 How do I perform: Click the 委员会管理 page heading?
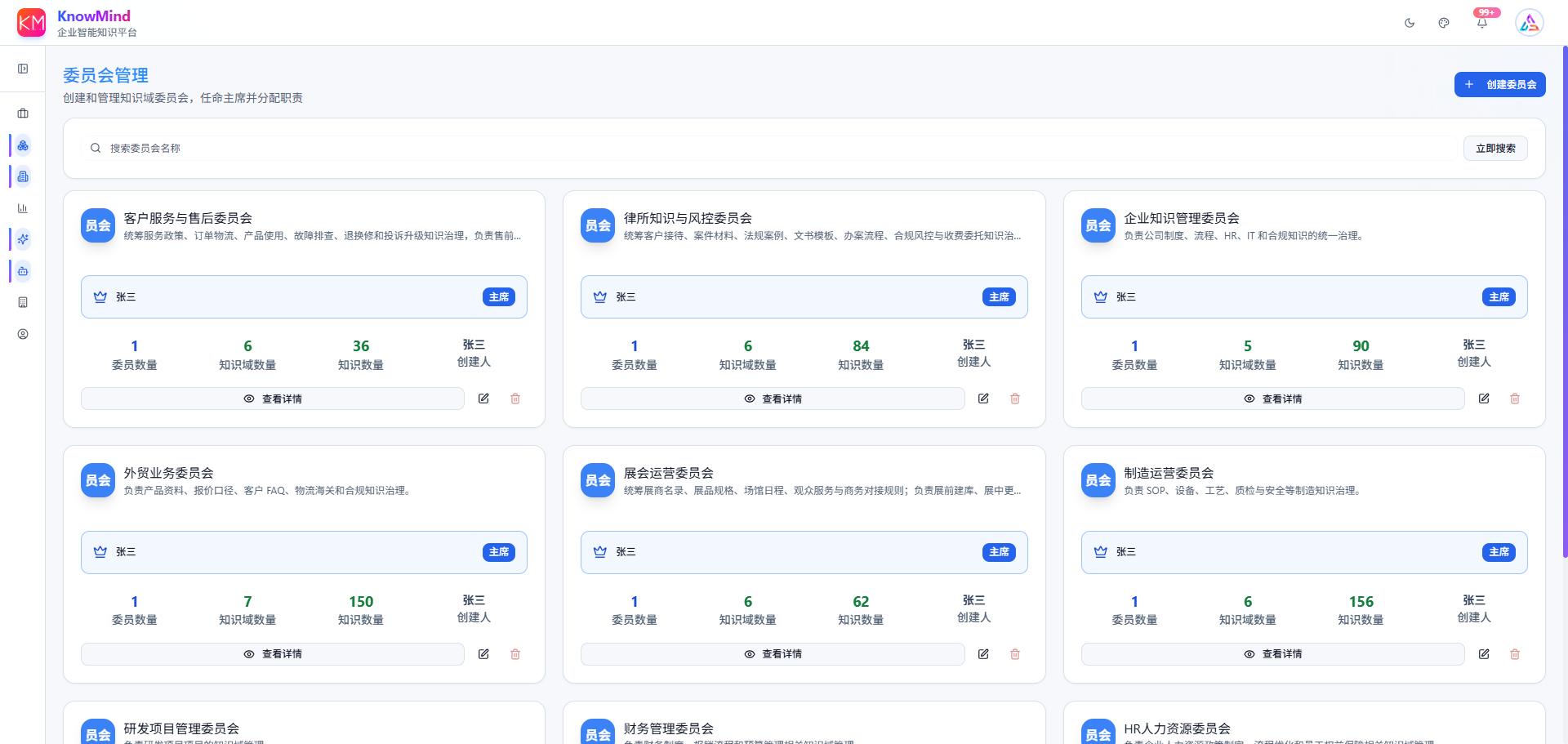[105, 75]
